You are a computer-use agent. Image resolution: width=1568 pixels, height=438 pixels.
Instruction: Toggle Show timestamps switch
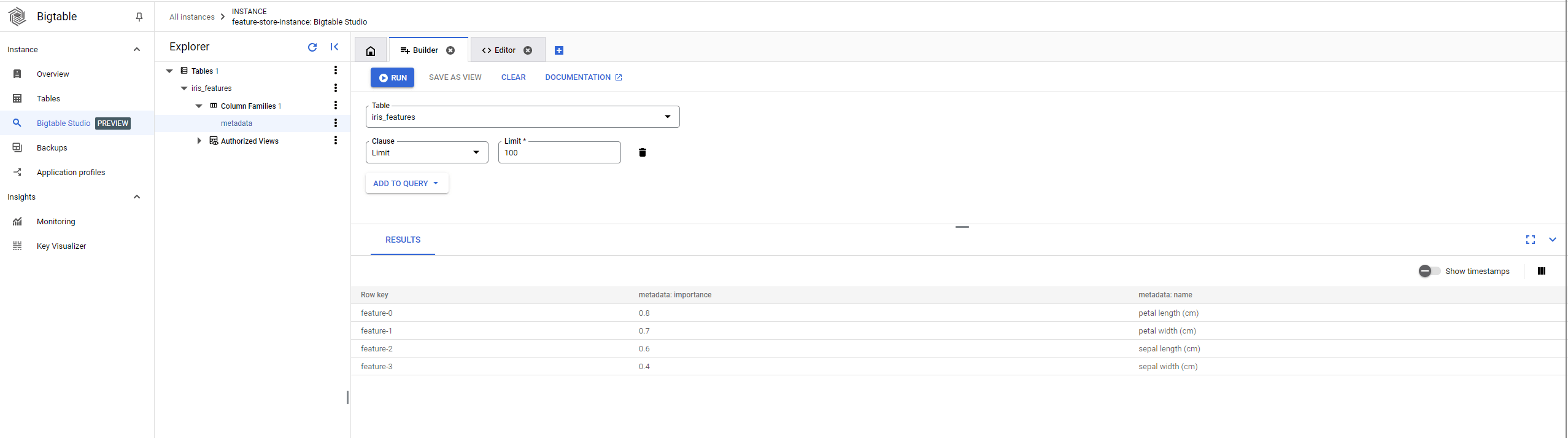(1429, 271)
